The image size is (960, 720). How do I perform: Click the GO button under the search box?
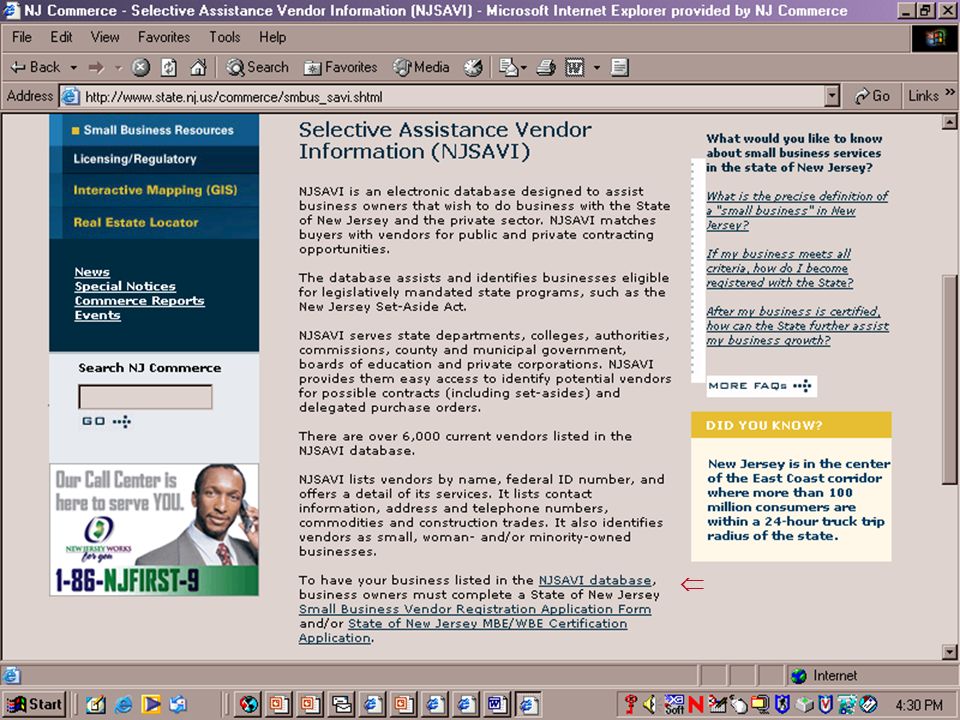tap(106, 421)
